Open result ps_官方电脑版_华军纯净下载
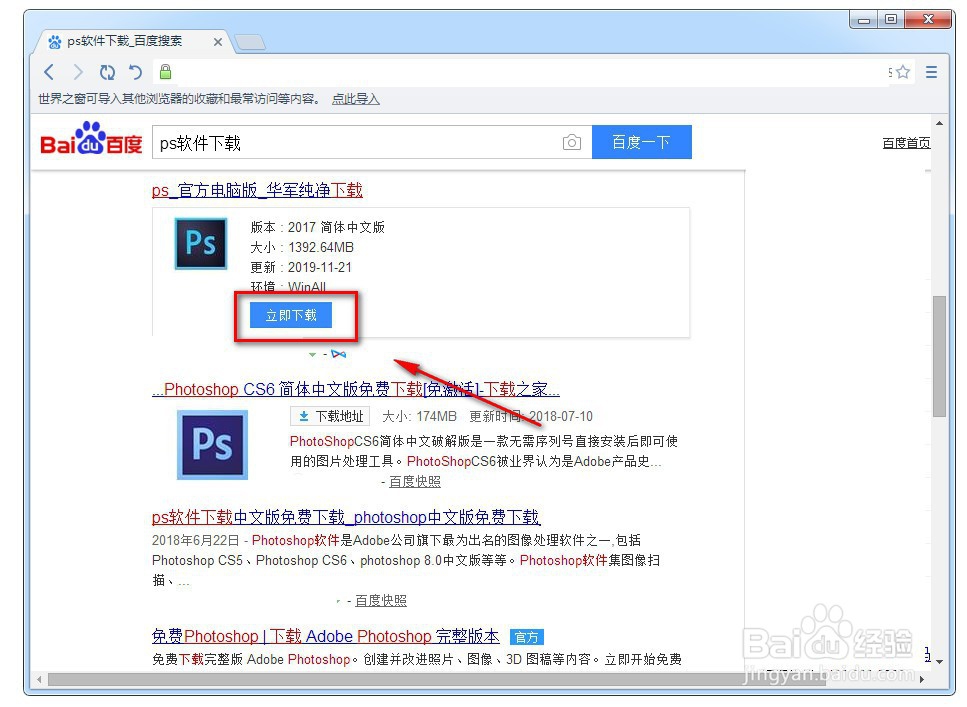Viewport: 967px width, 707px height. pyautogui.click(x=257, y=190)
